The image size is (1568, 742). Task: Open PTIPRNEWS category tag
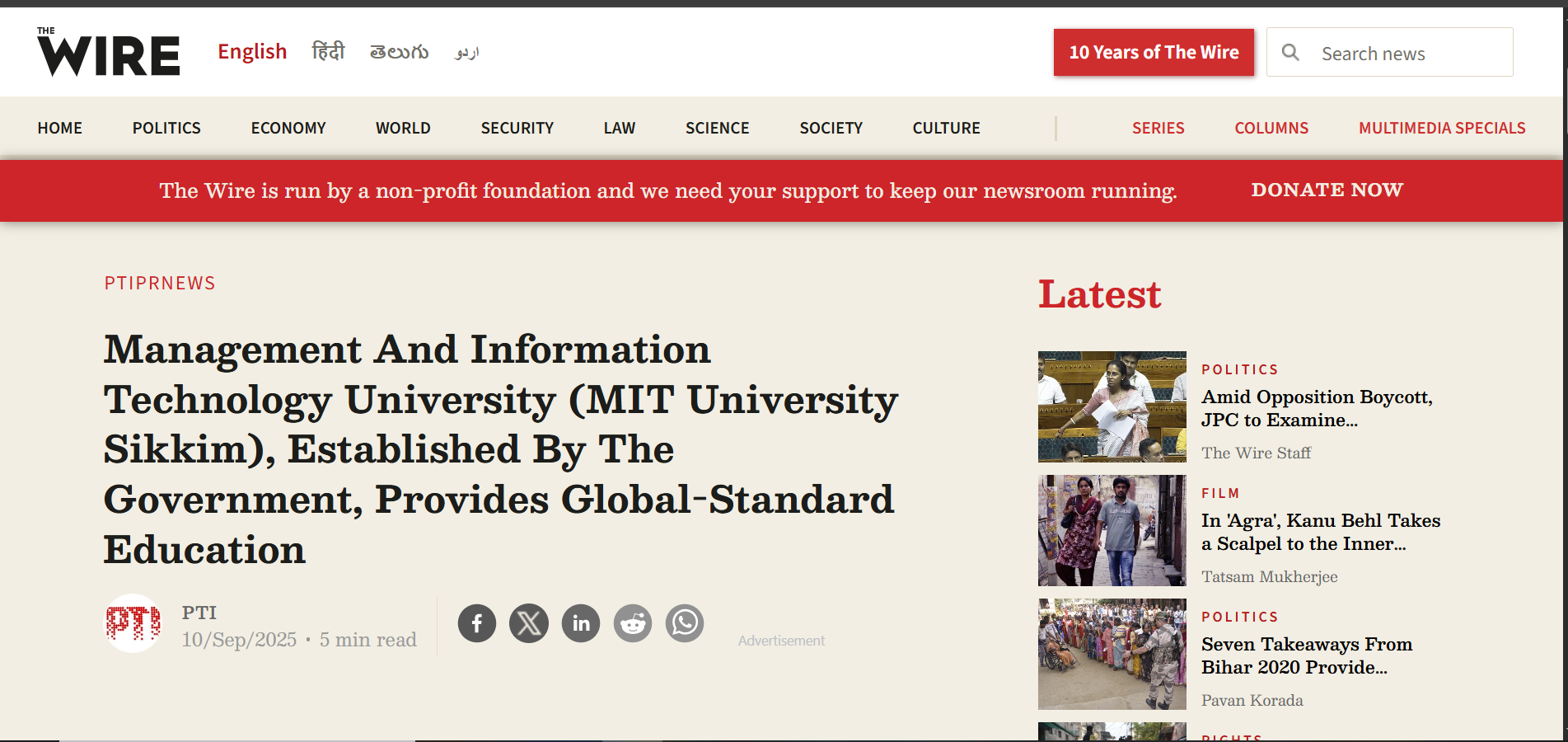[x=160, y=283]
